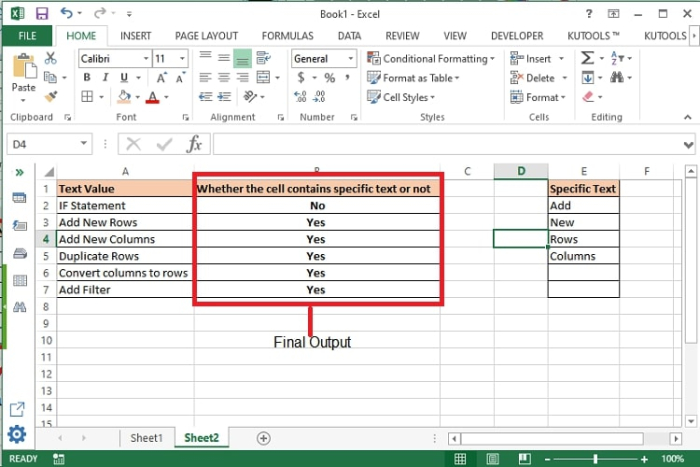Viewport: 700px width, 467px height.
Task: Click the AutoSum sigma icon
Action: pyautogui.click(x=588, y=58)
